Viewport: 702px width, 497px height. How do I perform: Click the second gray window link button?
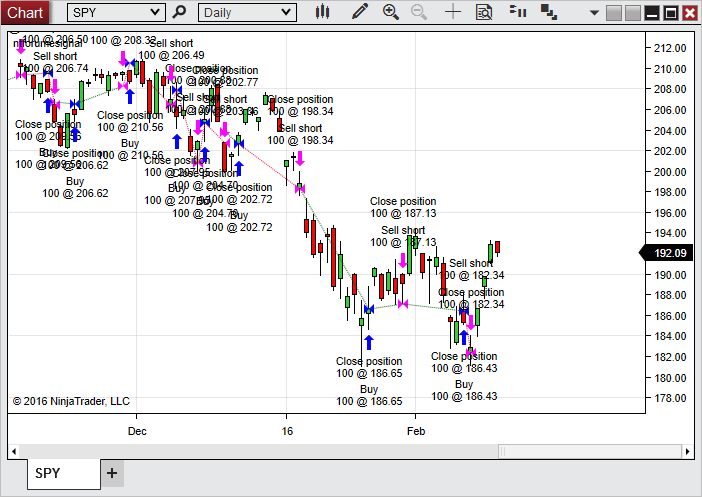633,13
